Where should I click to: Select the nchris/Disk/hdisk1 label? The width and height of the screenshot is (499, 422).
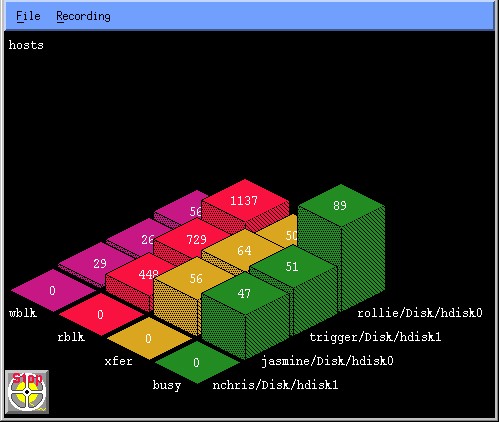(x=275, y=385)
